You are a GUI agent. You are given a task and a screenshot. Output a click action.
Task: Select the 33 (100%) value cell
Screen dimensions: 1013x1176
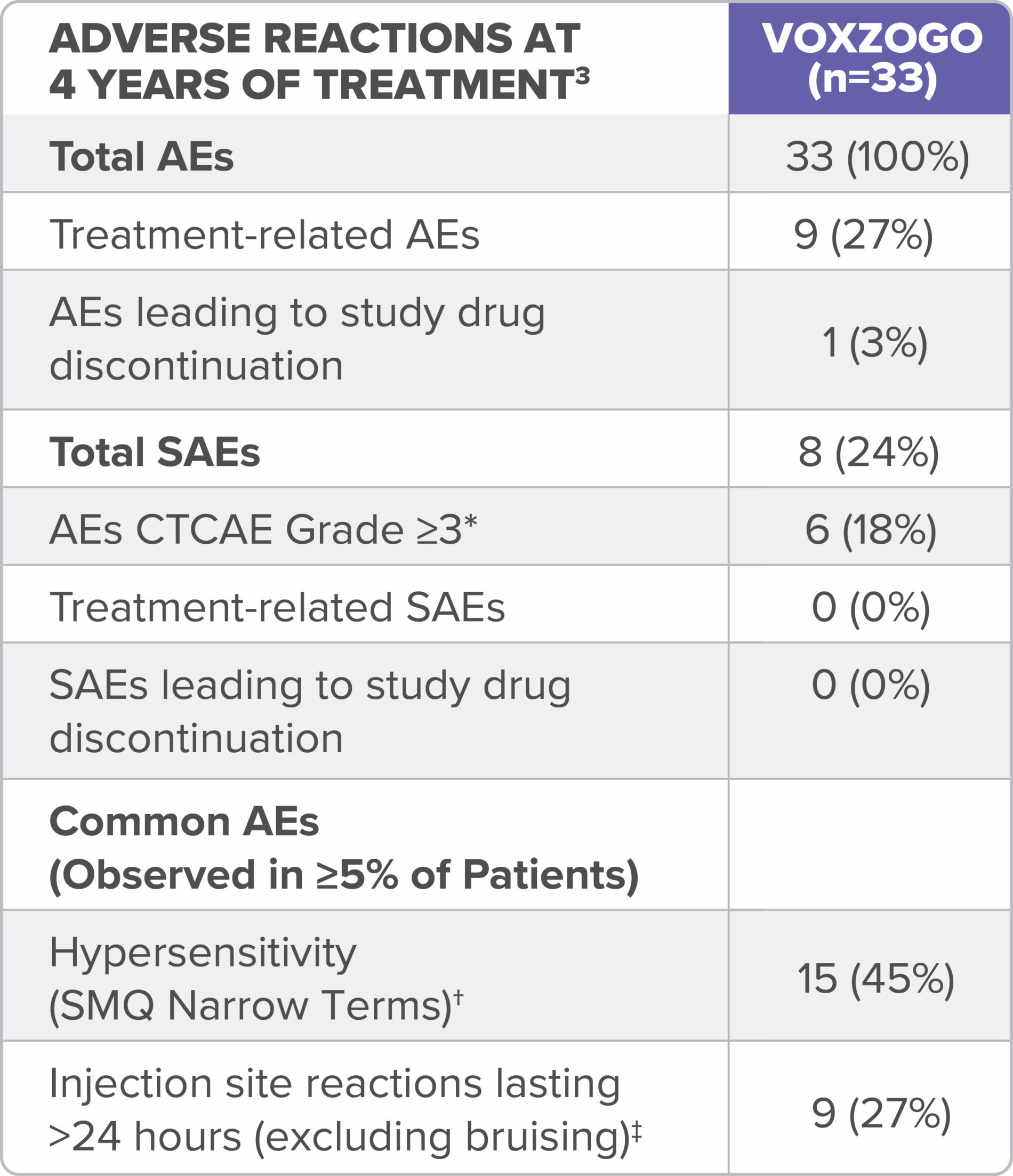(877, 156)
